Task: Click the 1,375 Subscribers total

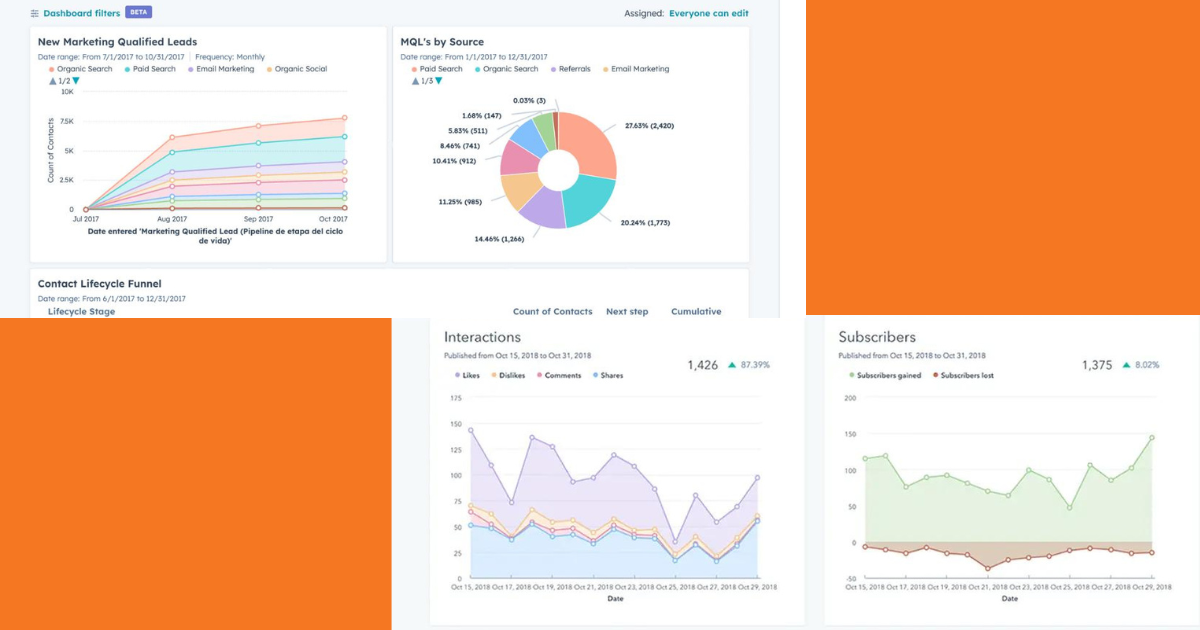Action: 1097,365
